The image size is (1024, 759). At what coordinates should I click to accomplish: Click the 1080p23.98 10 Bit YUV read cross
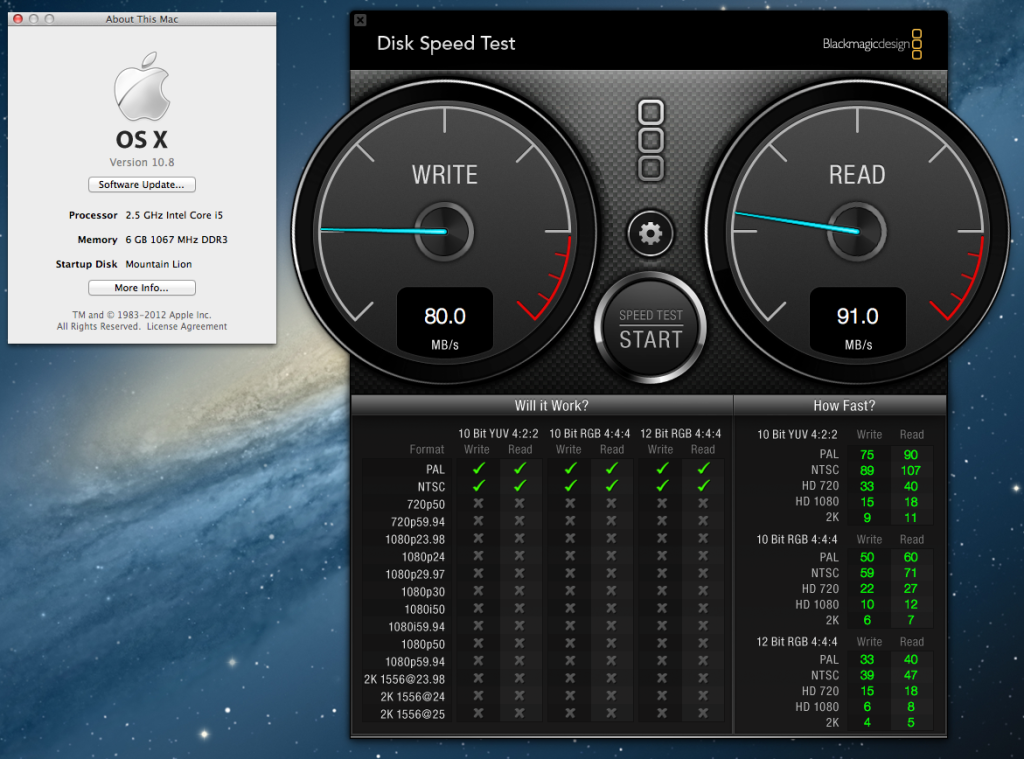[x=520, y=538]
